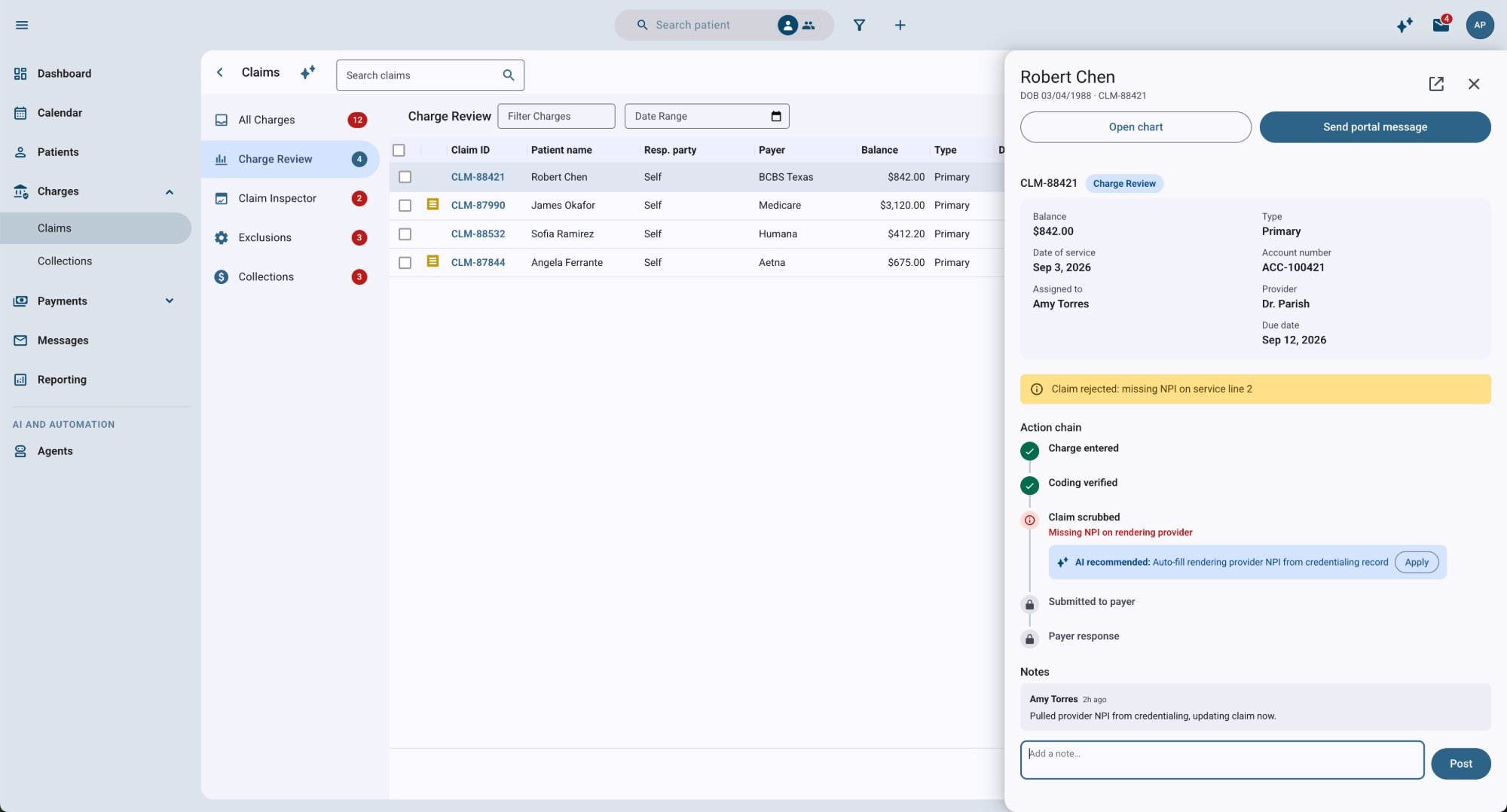Open the mail inbox with 4 notifications
The image size is (1507, 812).
tap(1441, 25)
